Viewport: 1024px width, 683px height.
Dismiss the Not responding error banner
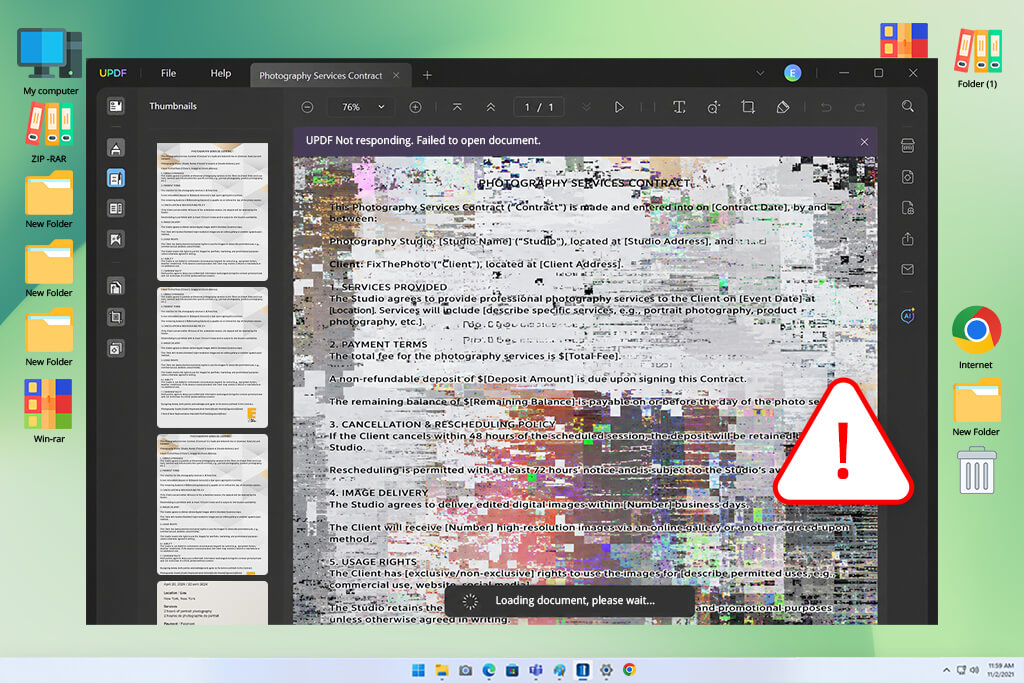point(864,142)
